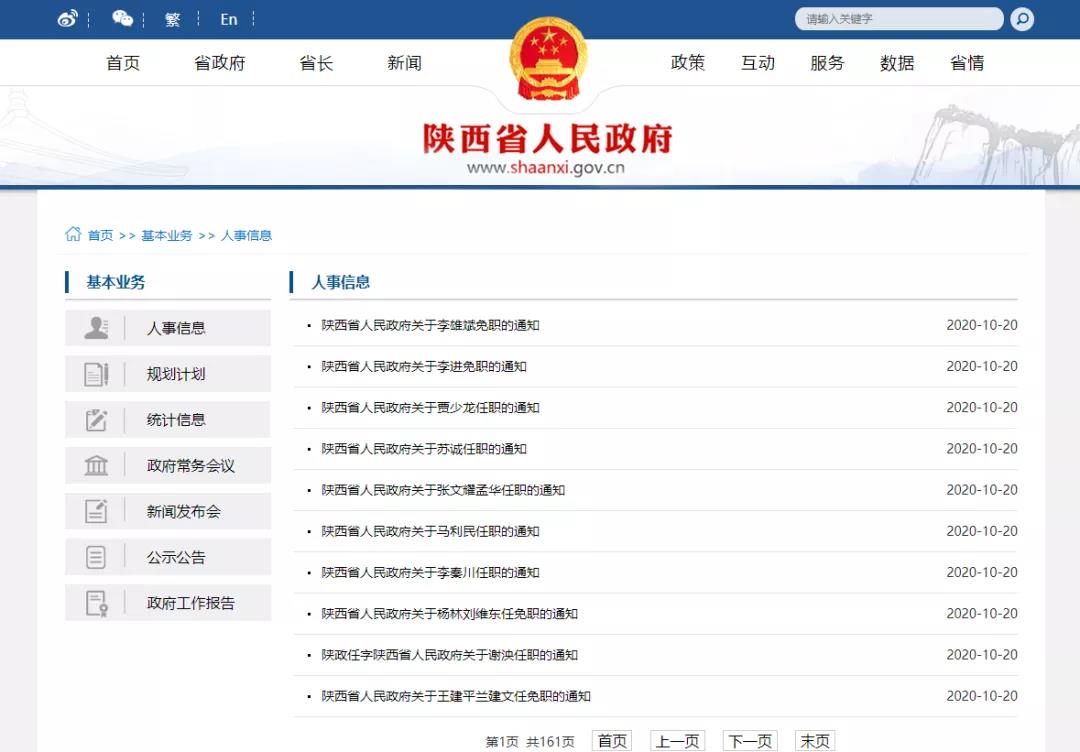Click notepad icon beside 新闻发布会
The width and height of the screenshot is (1080, 752).
96,511
